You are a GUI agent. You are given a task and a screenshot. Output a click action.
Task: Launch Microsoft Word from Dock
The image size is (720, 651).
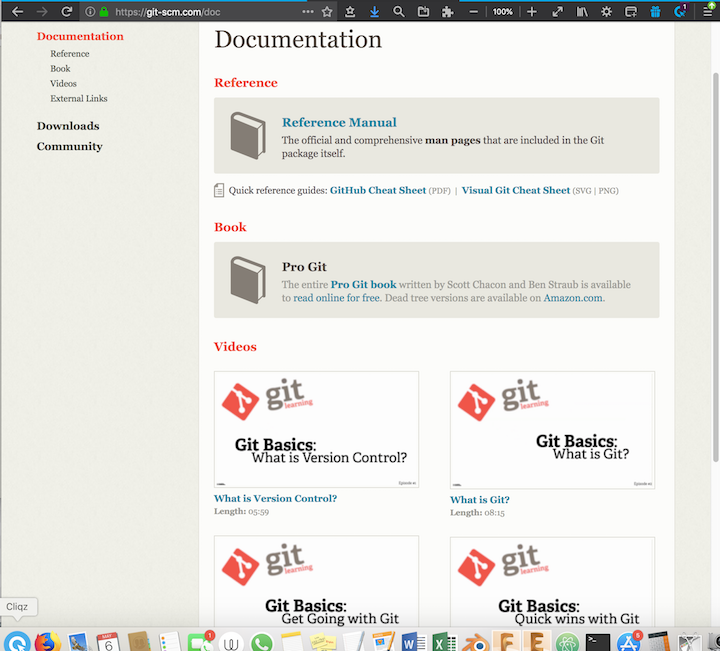click(414, 642)
